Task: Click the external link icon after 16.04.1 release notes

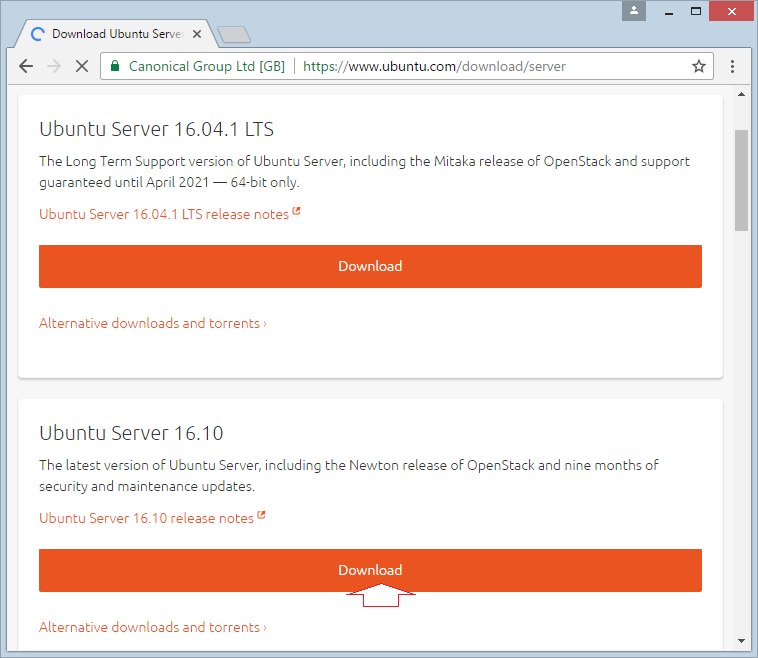Action: [296, 211]
